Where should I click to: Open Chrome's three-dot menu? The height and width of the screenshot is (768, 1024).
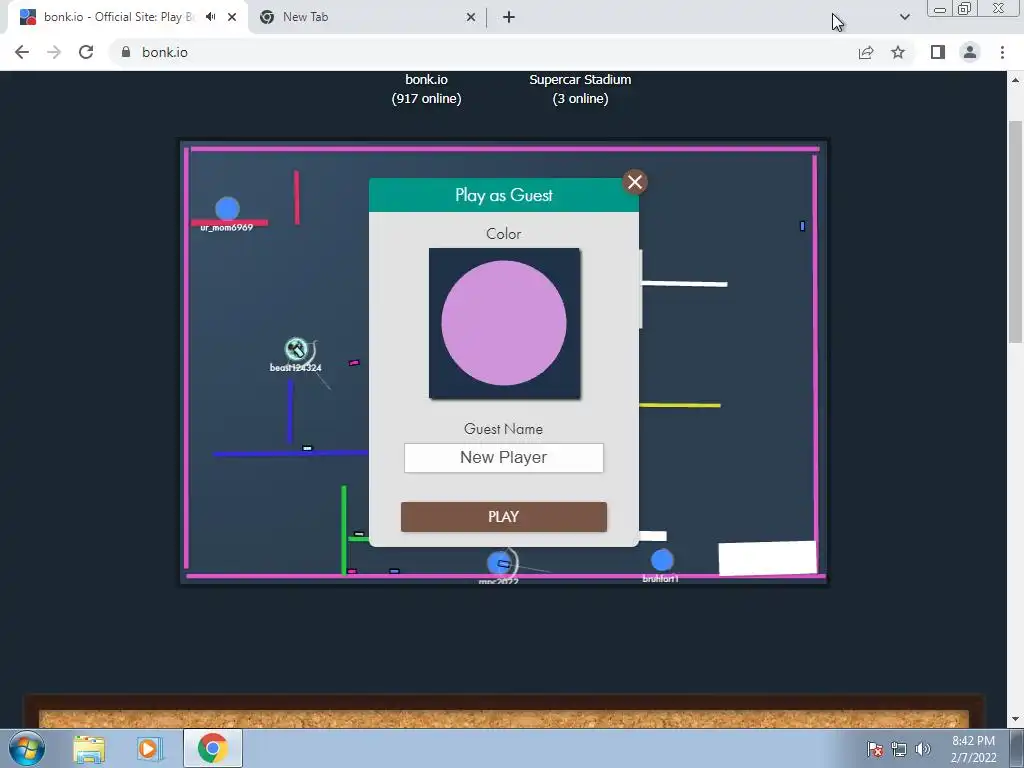click(x=1002, y=52)
